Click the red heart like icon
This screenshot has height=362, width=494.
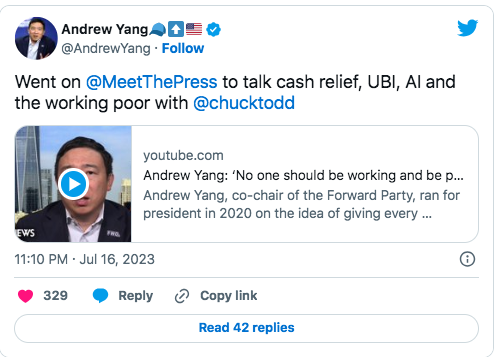pyautogui.click(x=25, y=296)
